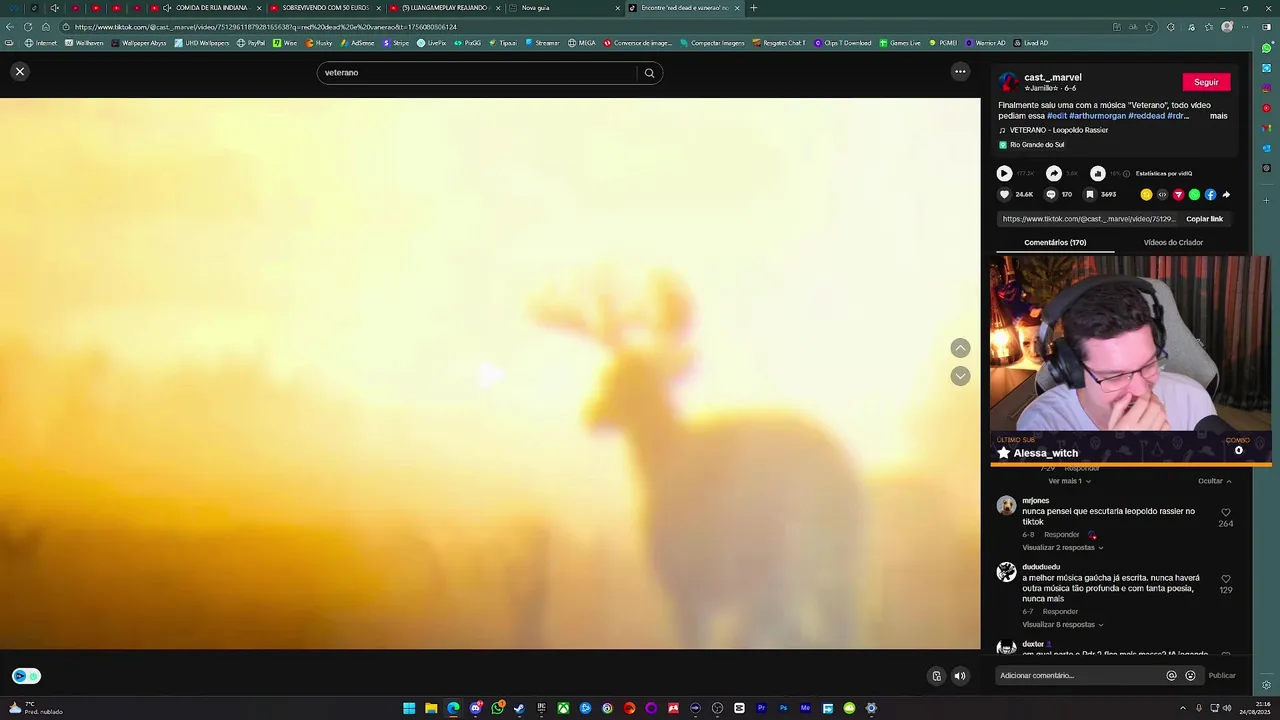Toggle the floating player pill button
Screen dimensions: 1280x720
click(26, 676)
